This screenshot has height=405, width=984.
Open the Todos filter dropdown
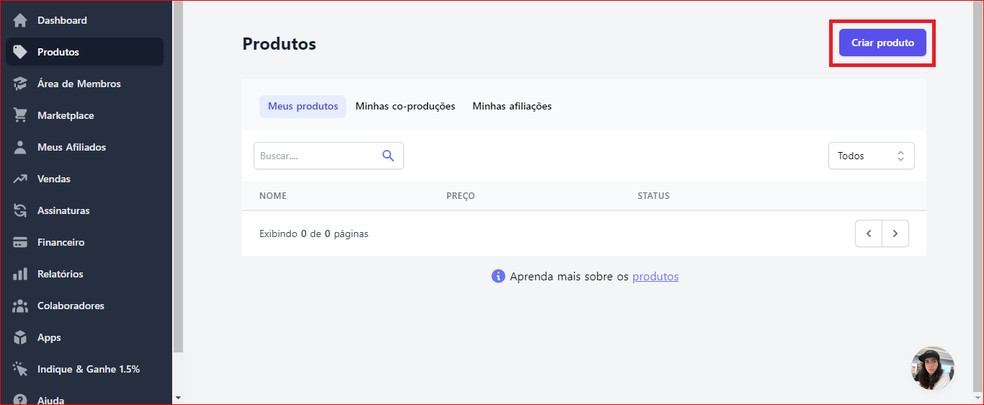click(871, 156)
